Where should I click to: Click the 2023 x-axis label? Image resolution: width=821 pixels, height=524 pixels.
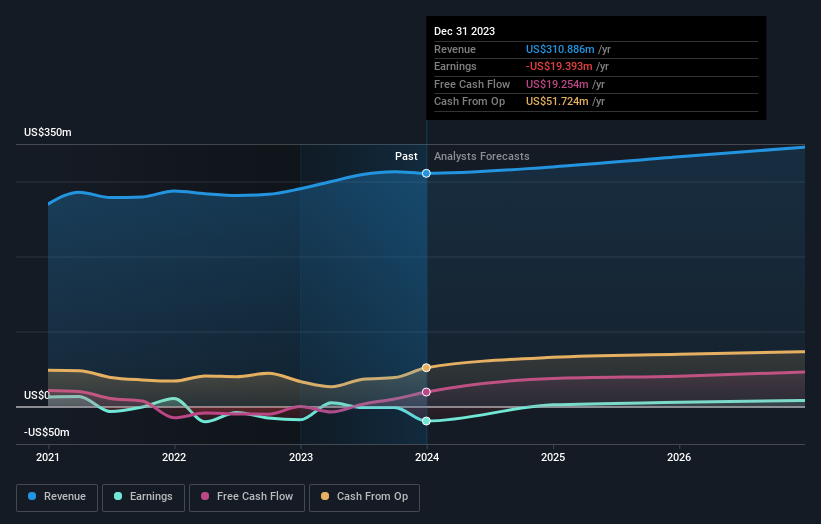tap(301, 457)
